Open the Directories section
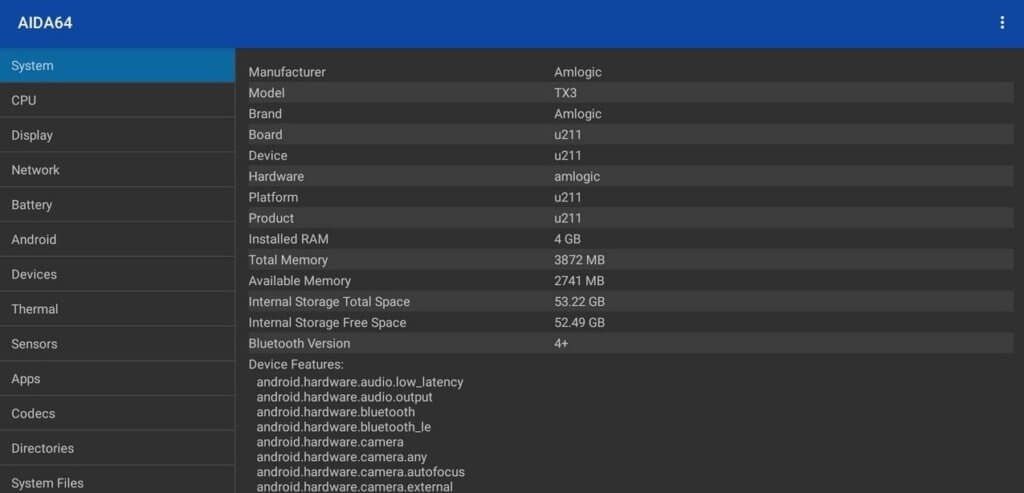1024x493 pixels. [x=118, y=449]
